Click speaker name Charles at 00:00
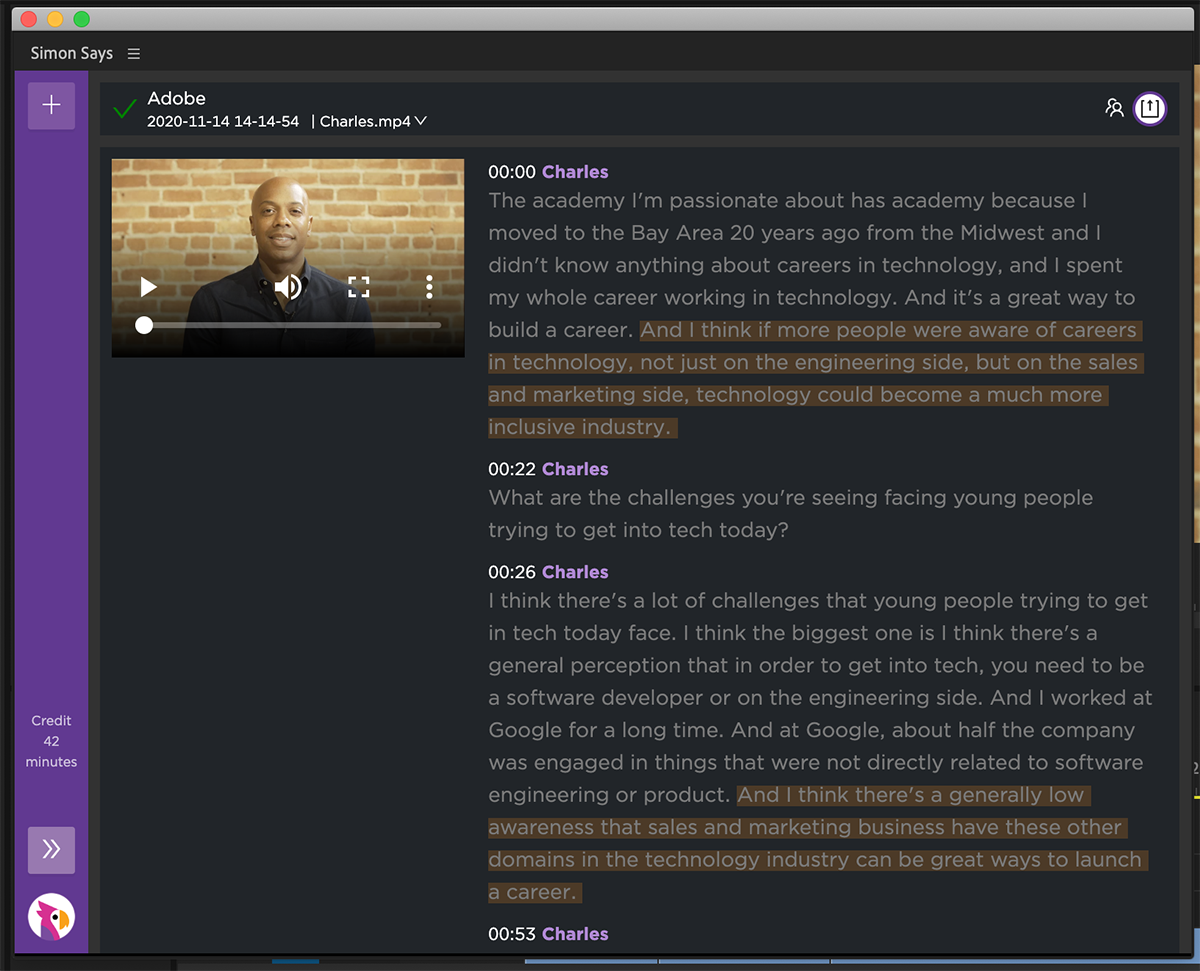Viewport: 1200px width, 971px height. (575, 172)
